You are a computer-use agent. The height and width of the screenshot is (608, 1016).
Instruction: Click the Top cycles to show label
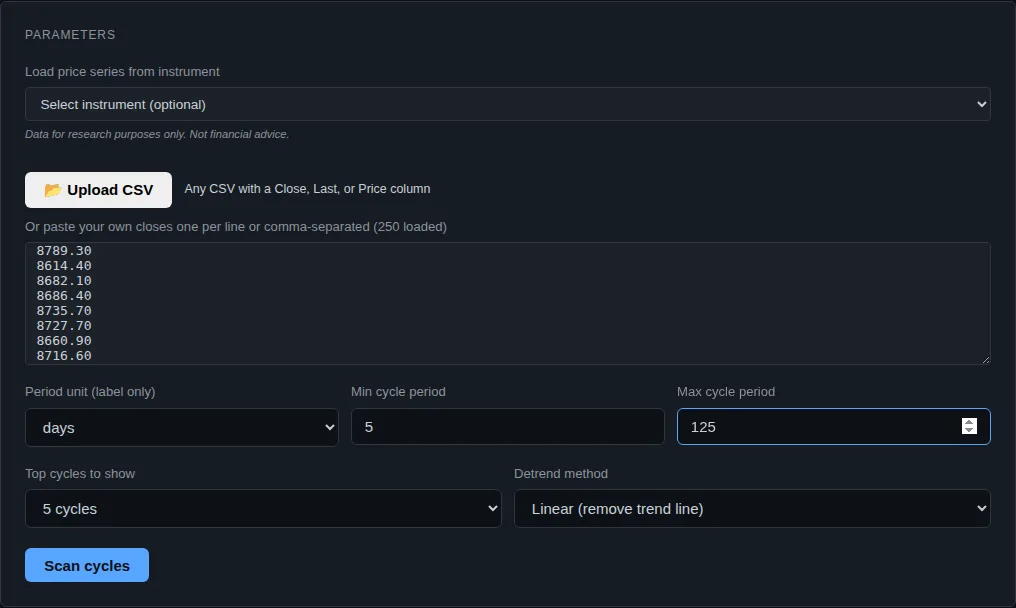tap(80, 474)
